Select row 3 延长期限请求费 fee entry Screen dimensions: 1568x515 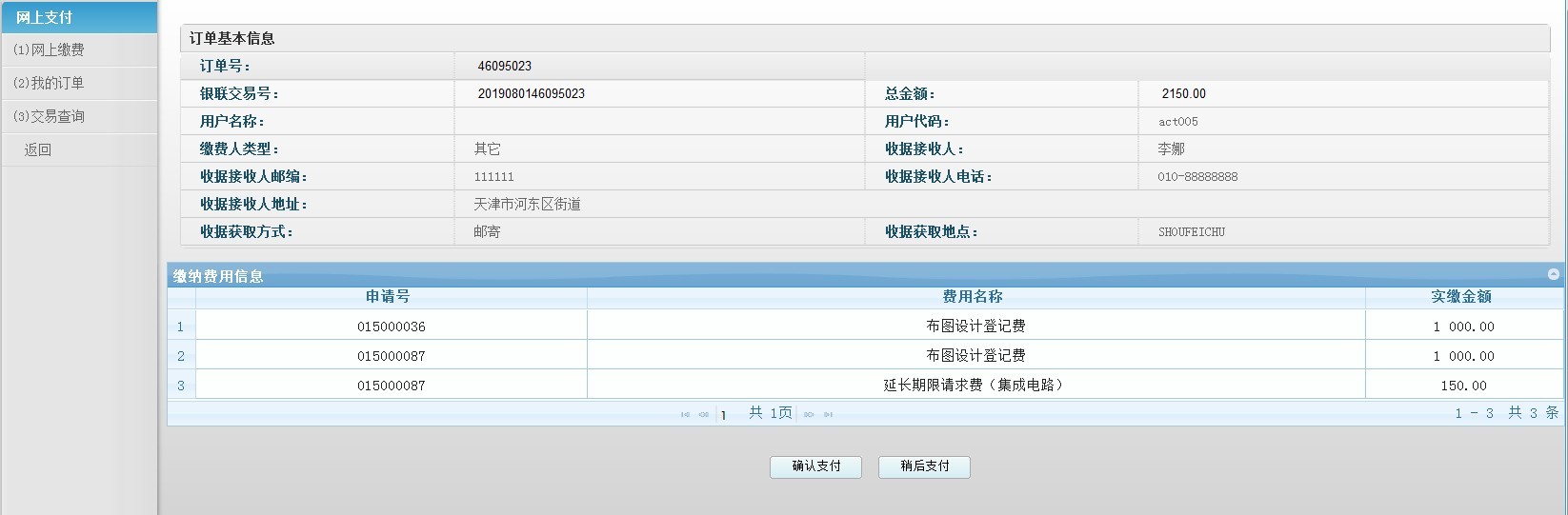click(973, 386)
